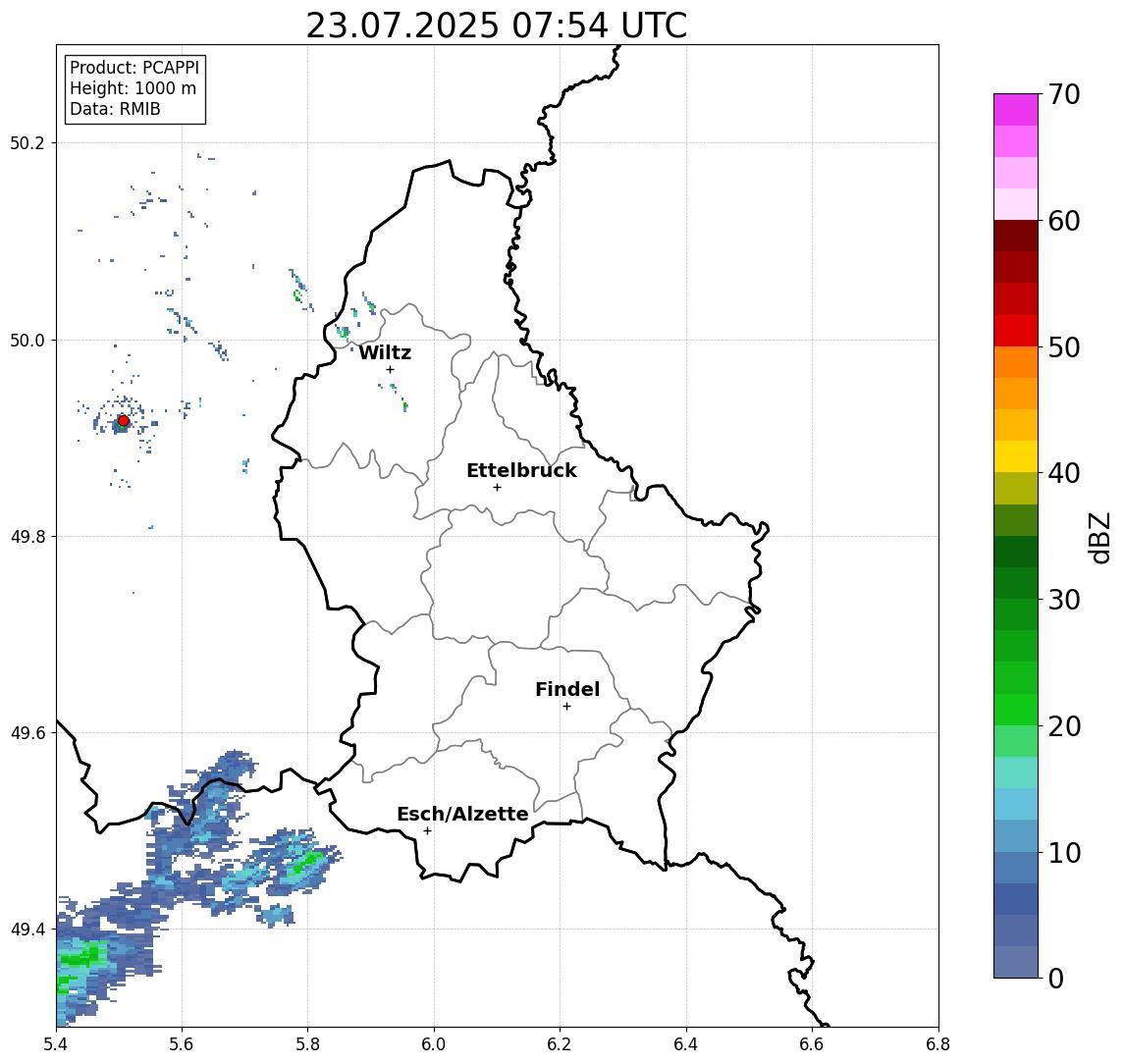Click the colorbar label '10'
The height and width of the screenshot is (1064, 1124).
coord(1064,852)
